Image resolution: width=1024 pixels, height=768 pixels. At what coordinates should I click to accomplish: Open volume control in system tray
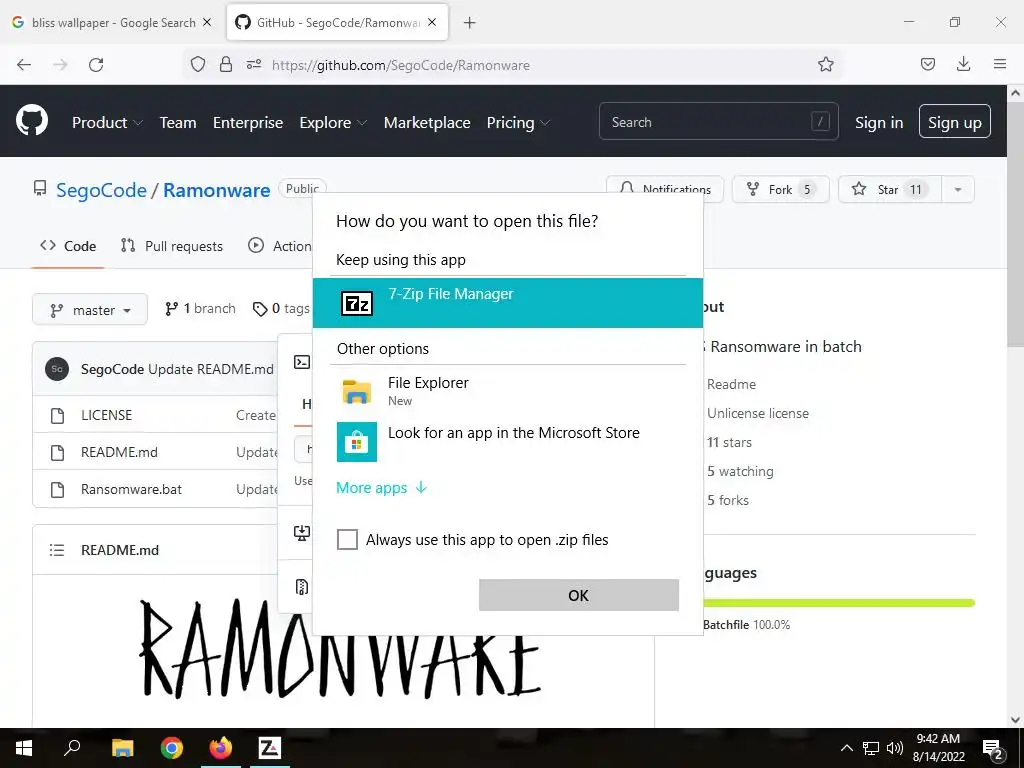pos(895,748)
